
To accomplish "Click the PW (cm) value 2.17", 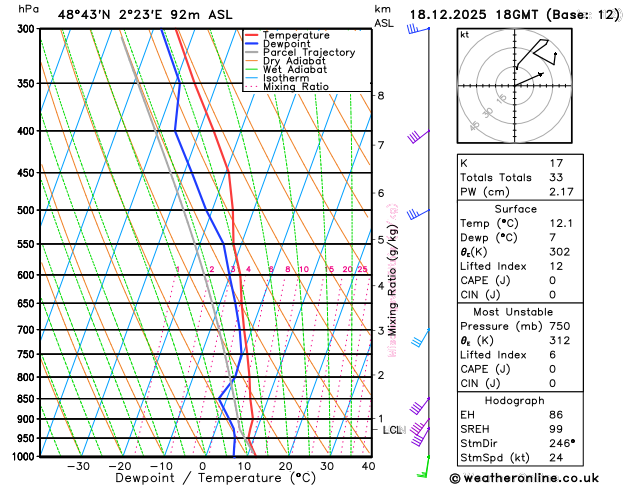I will [561, 192].
